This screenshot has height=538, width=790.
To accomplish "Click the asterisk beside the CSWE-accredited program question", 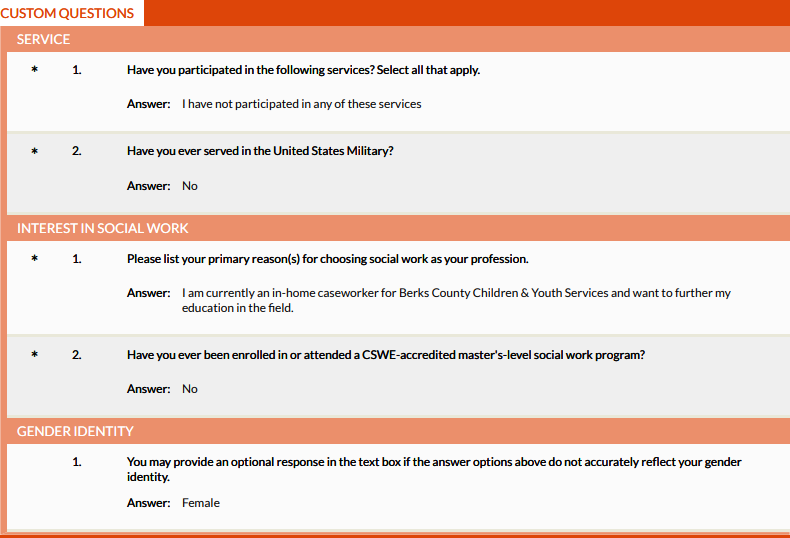I will [x=35, y=354].
